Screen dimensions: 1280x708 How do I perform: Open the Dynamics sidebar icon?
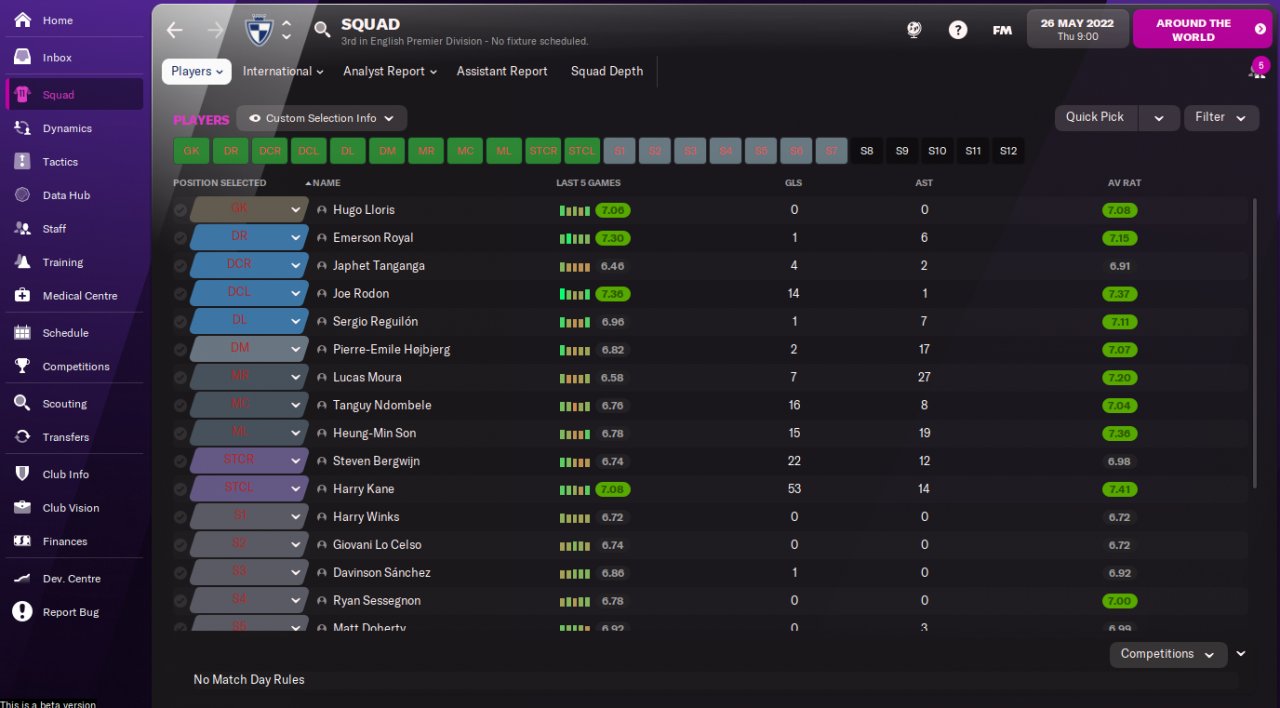[22, 128]
